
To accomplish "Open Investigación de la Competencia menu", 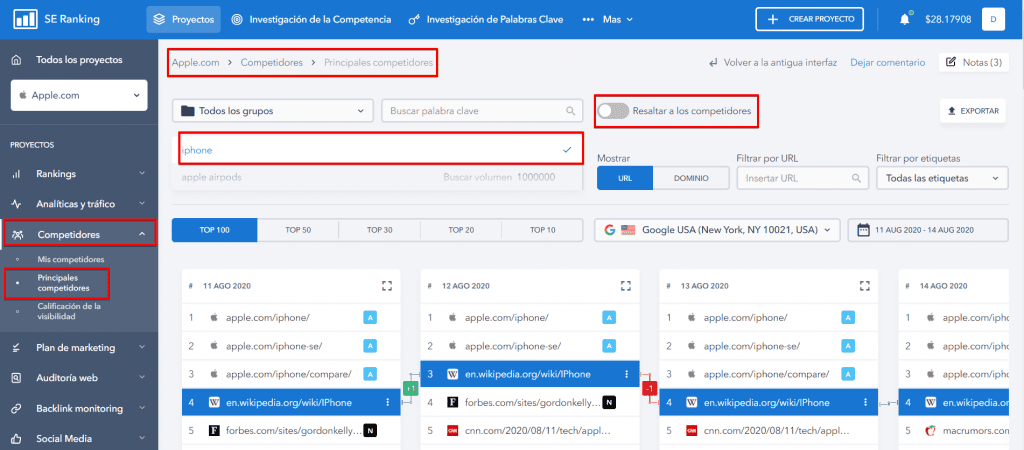I will (x=311, y=20).
